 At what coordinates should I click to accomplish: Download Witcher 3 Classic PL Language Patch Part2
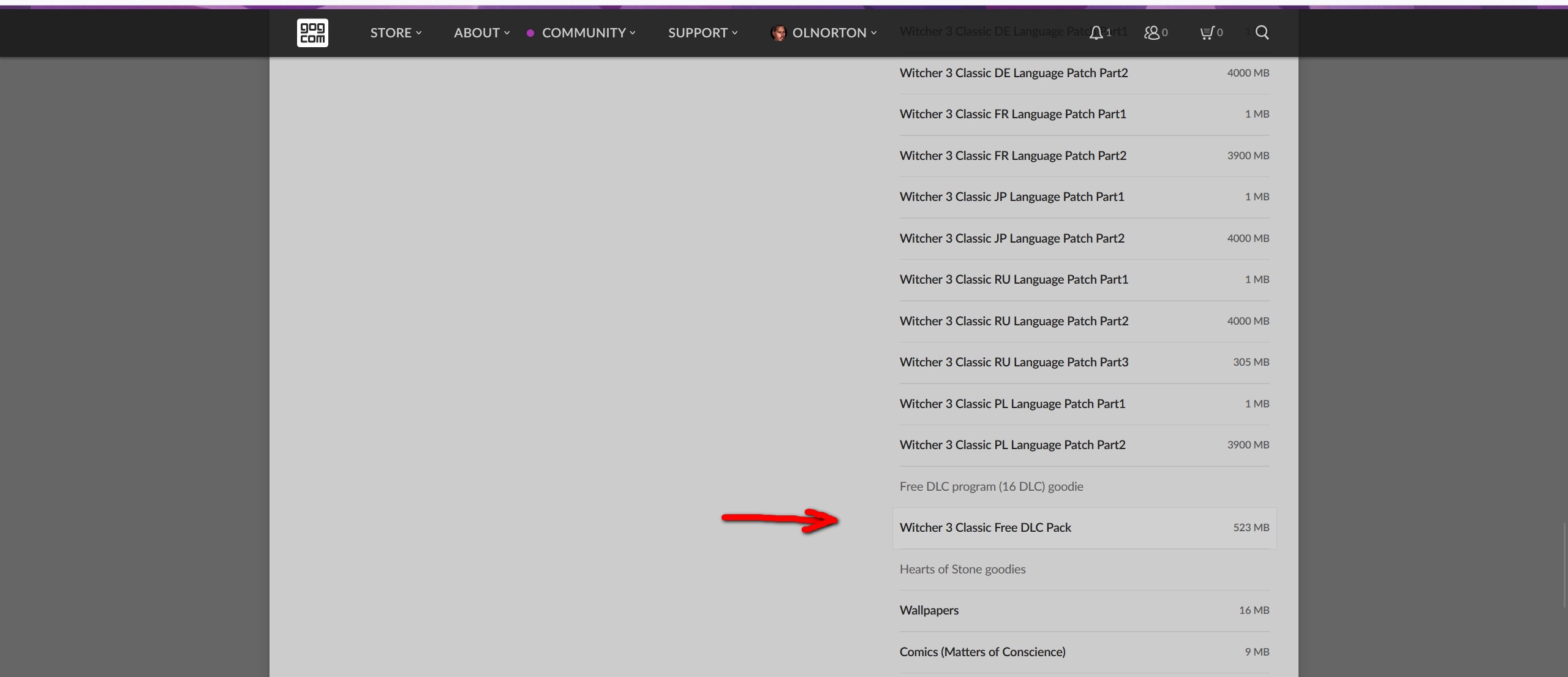coord(1084,445)
